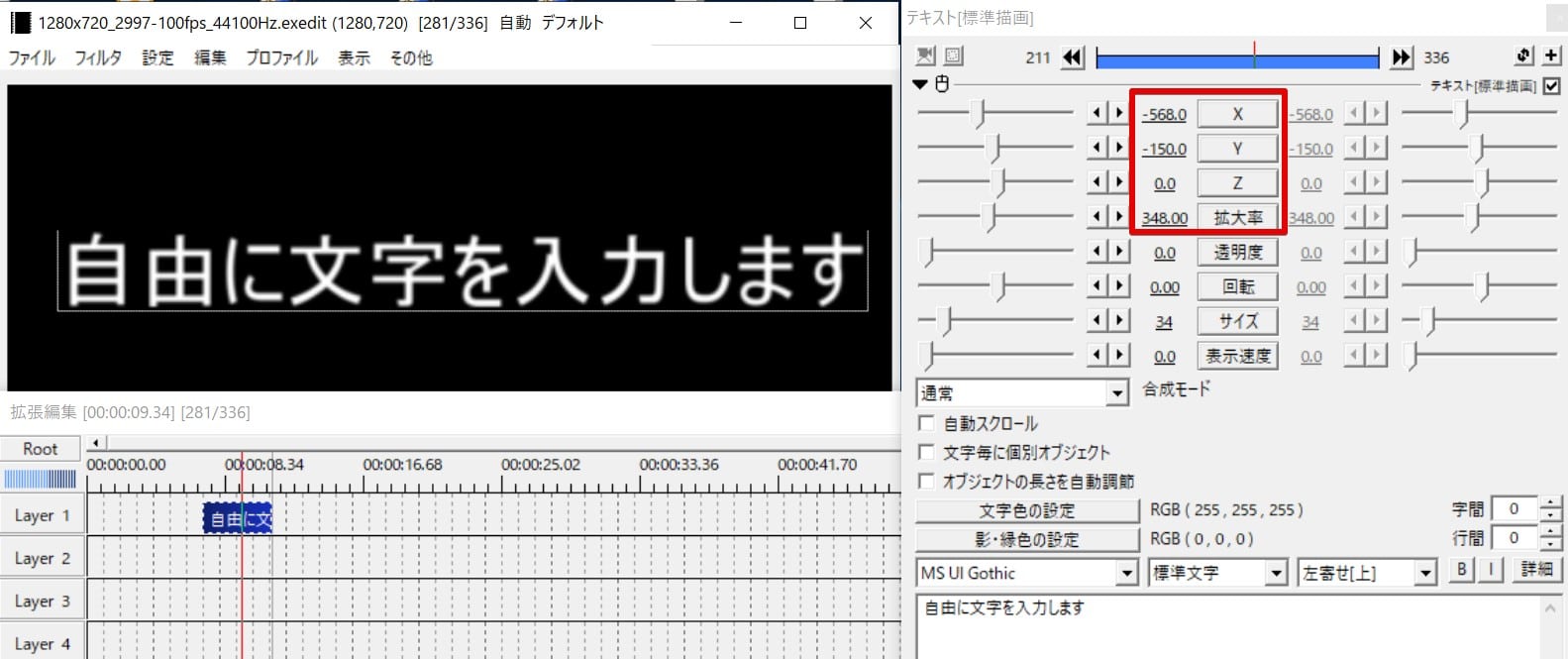
Task: Click the 透明度 button
Action: point(1237,252)
